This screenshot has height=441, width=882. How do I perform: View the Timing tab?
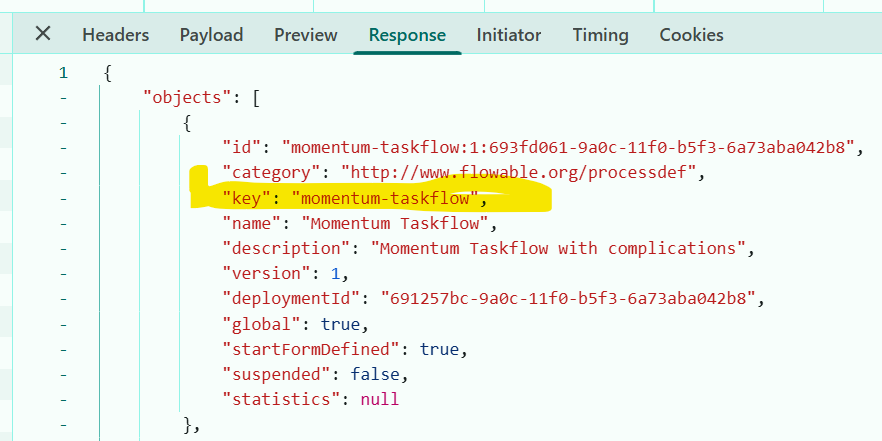[600, 35]
